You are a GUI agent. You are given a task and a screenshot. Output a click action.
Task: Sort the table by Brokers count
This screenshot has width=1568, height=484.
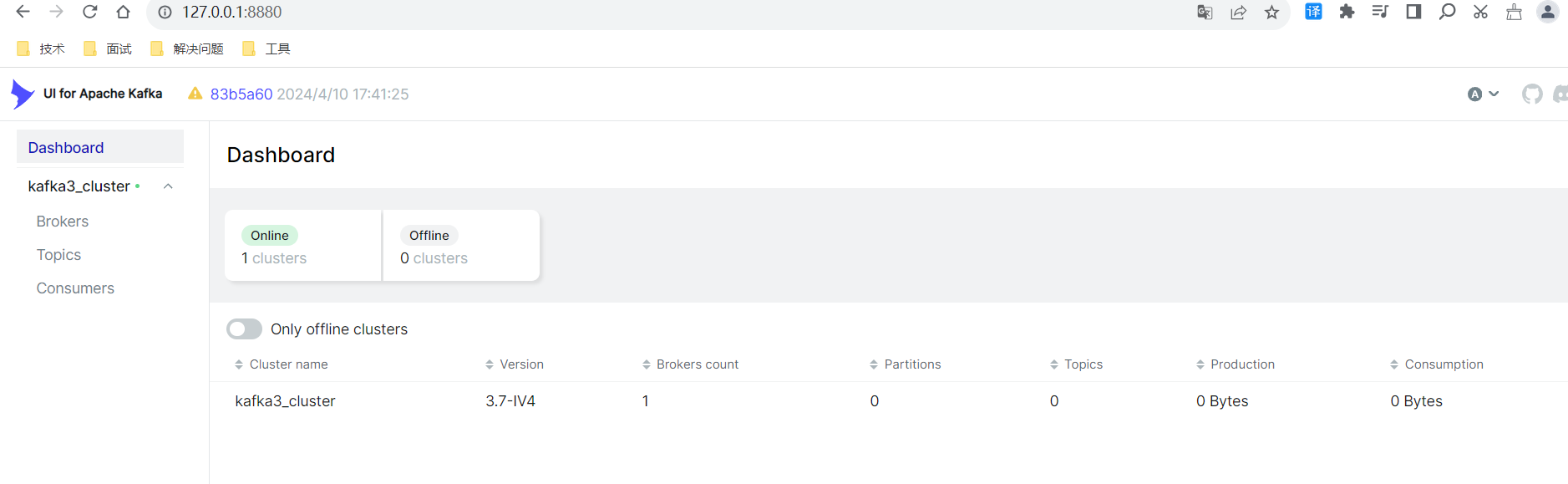(x=697, y=364)
